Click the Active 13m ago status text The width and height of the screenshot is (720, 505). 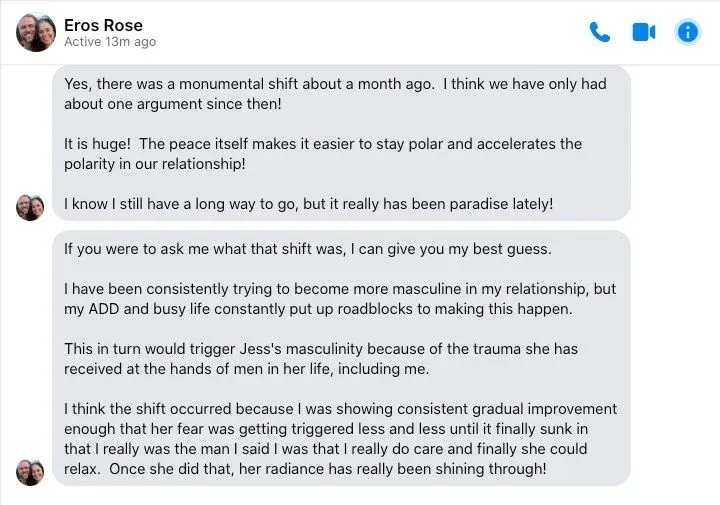pyautogui.click(x=110, y=42)
